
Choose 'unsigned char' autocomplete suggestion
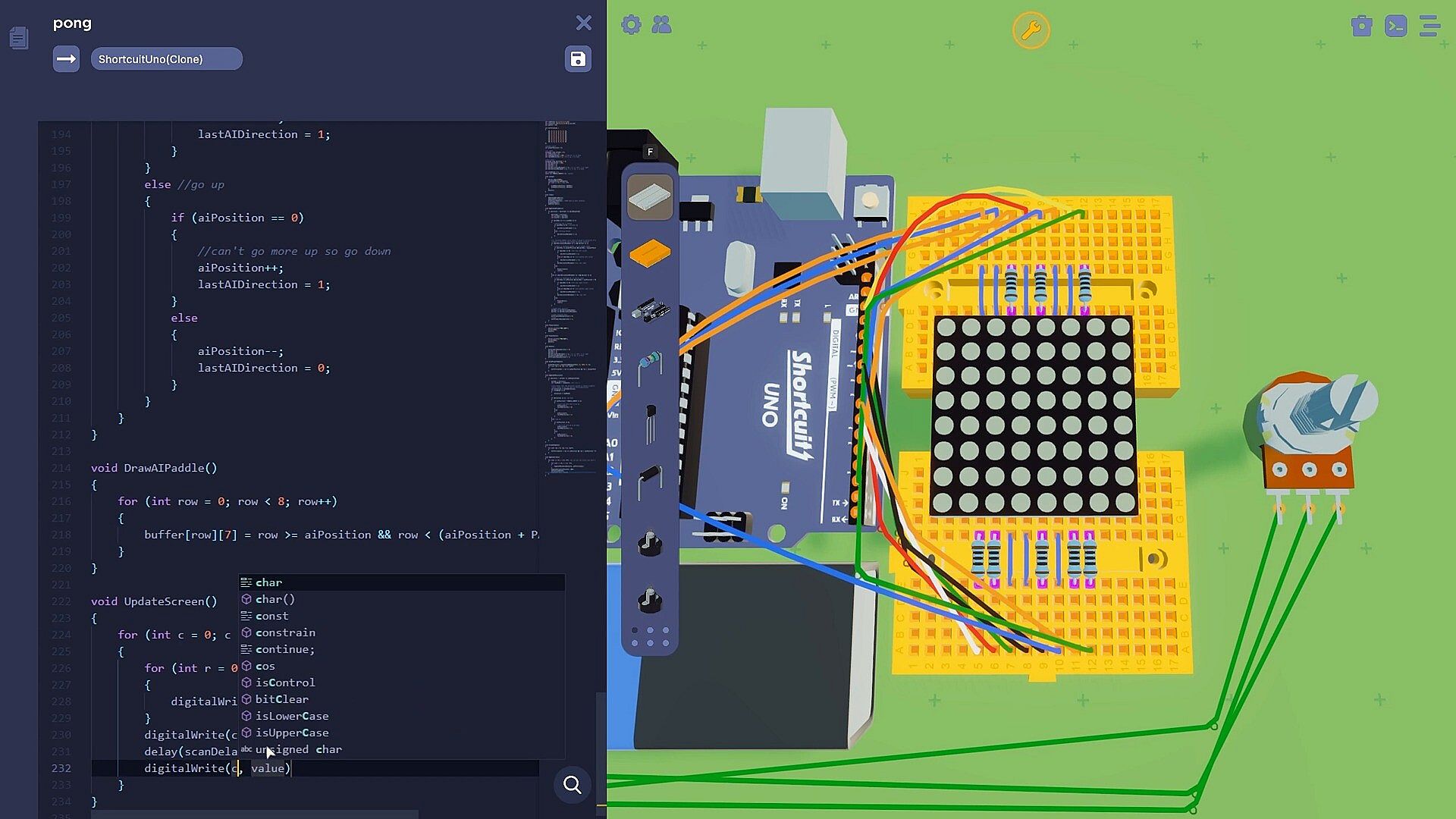(298, 749)
